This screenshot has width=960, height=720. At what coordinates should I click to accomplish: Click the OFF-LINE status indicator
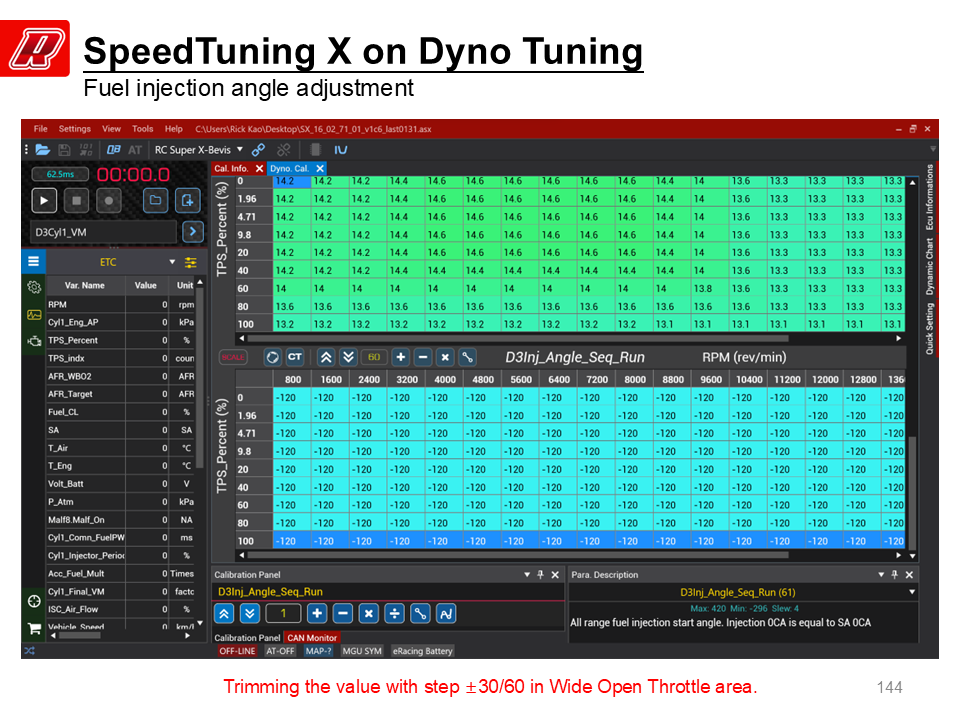click(237, 651)
